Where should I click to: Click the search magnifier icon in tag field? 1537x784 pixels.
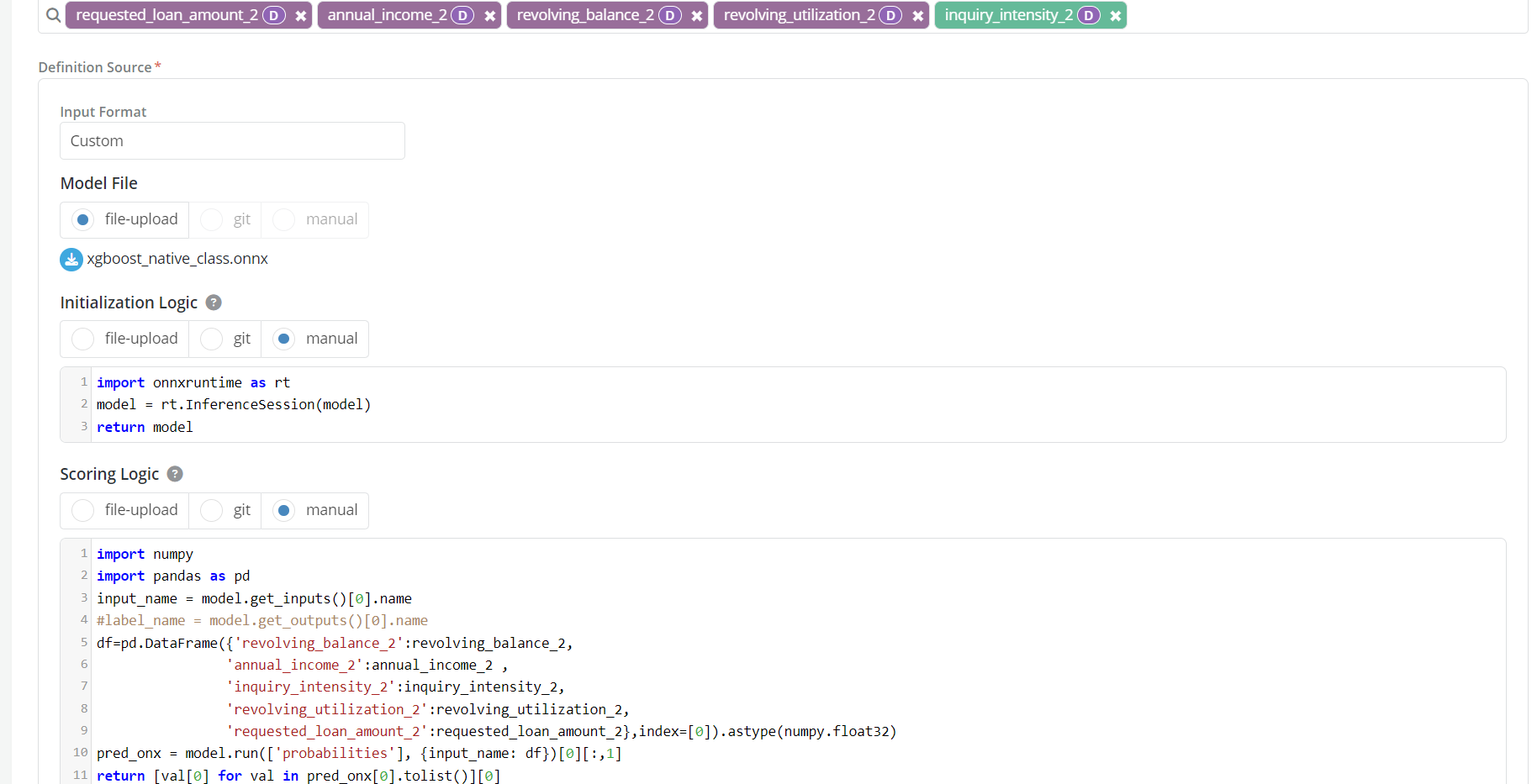(x=53, y=15)
